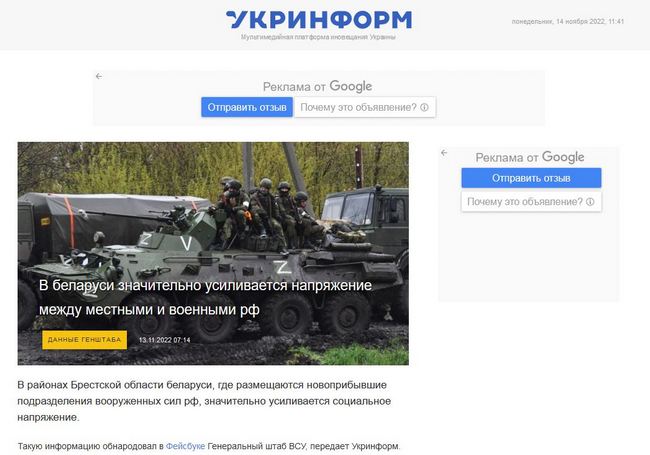650x455 pixels.
Task: Click the 'Реклама от' label in the top banner
Action: (294, 87)
